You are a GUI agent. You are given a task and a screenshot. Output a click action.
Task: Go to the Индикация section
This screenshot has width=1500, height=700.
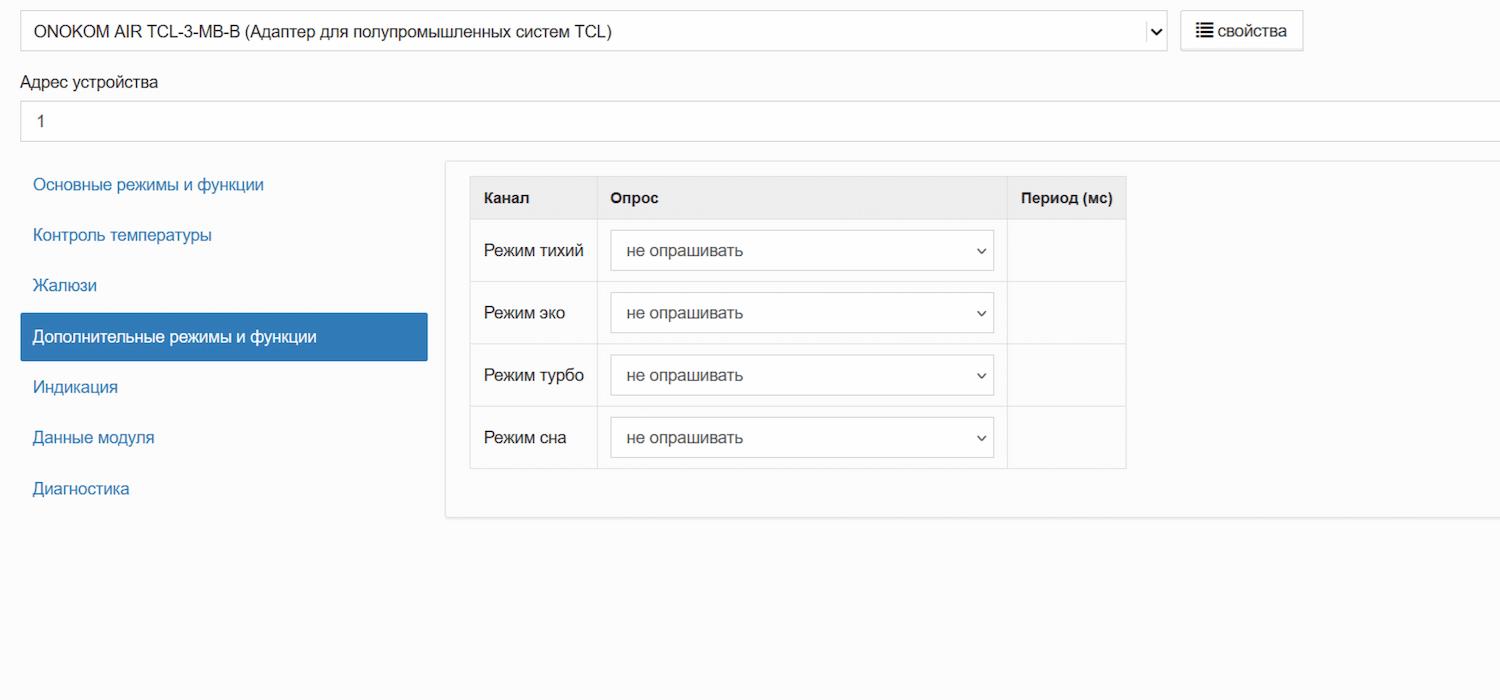pos(75,387)
